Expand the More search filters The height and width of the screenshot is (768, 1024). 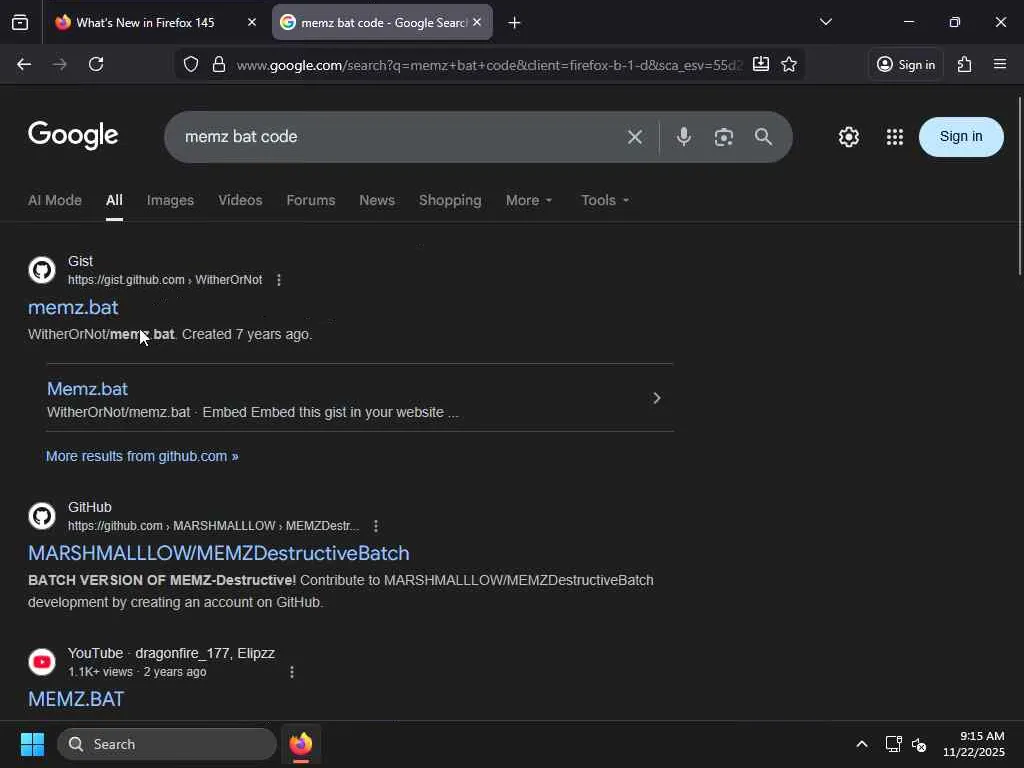click(529, 200)
